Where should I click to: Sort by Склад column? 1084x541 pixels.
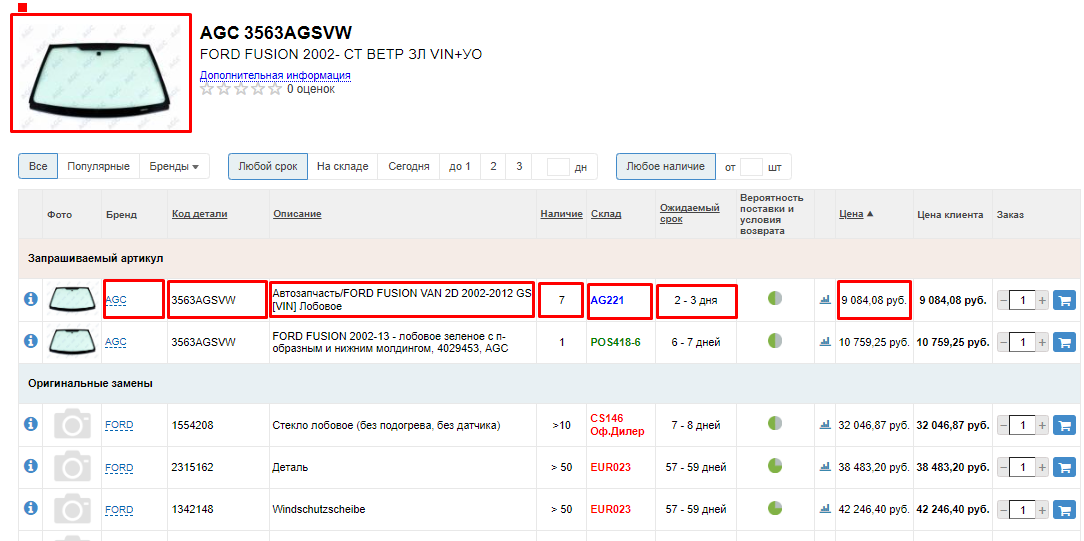pos(606,214)
